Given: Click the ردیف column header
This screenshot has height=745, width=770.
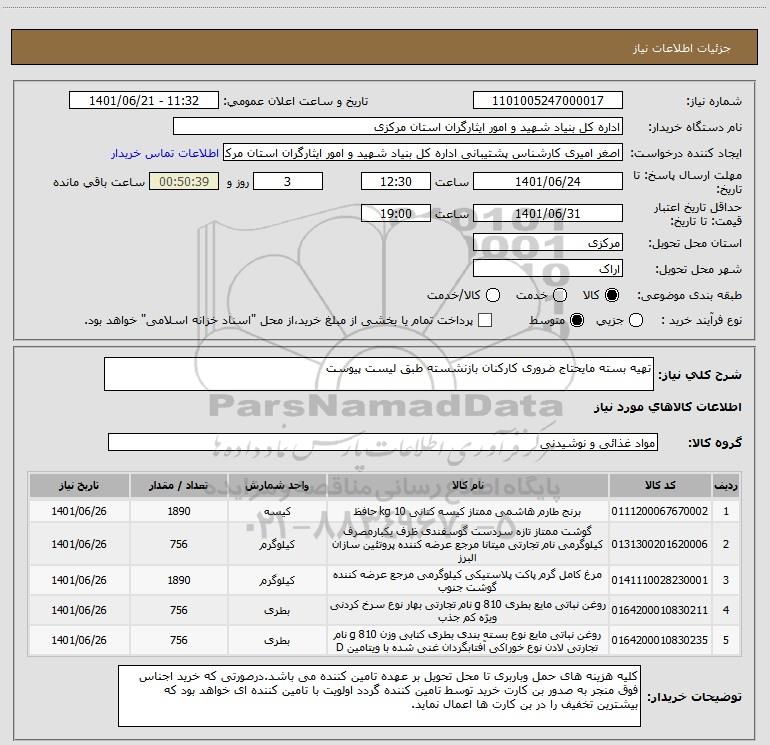Looking at the screenshot, I should click(x=726, y=486).
